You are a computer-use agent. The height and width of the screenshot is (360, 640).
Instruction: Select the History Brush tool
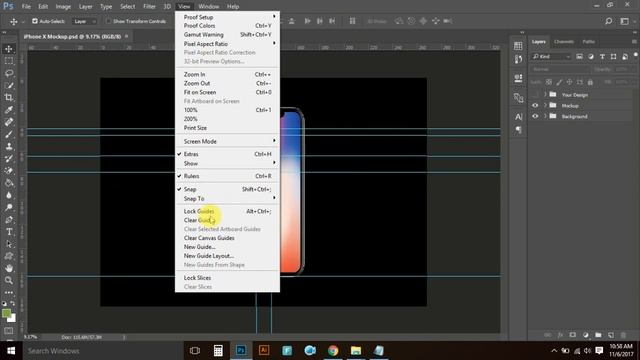[9, 159]
